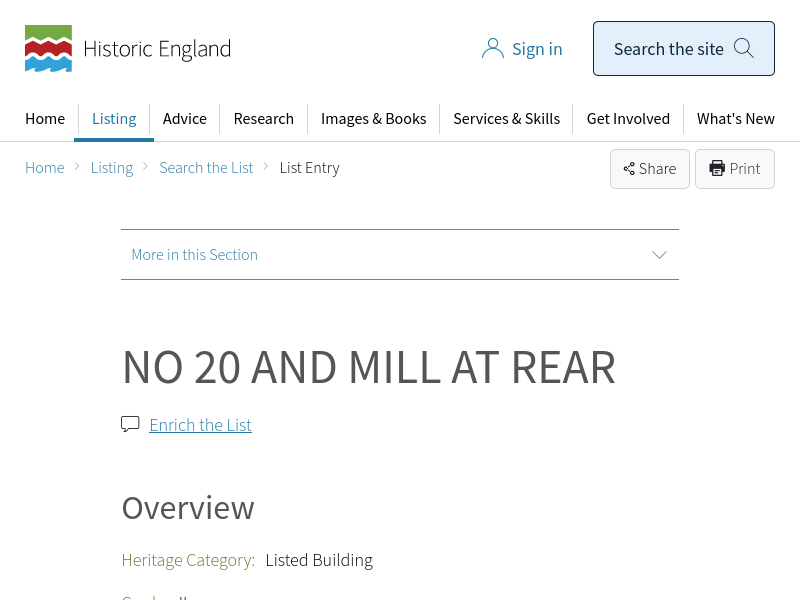This screenshot has width=800, height=600.
Task: Open the Research menu item
Action: [263, 118]
